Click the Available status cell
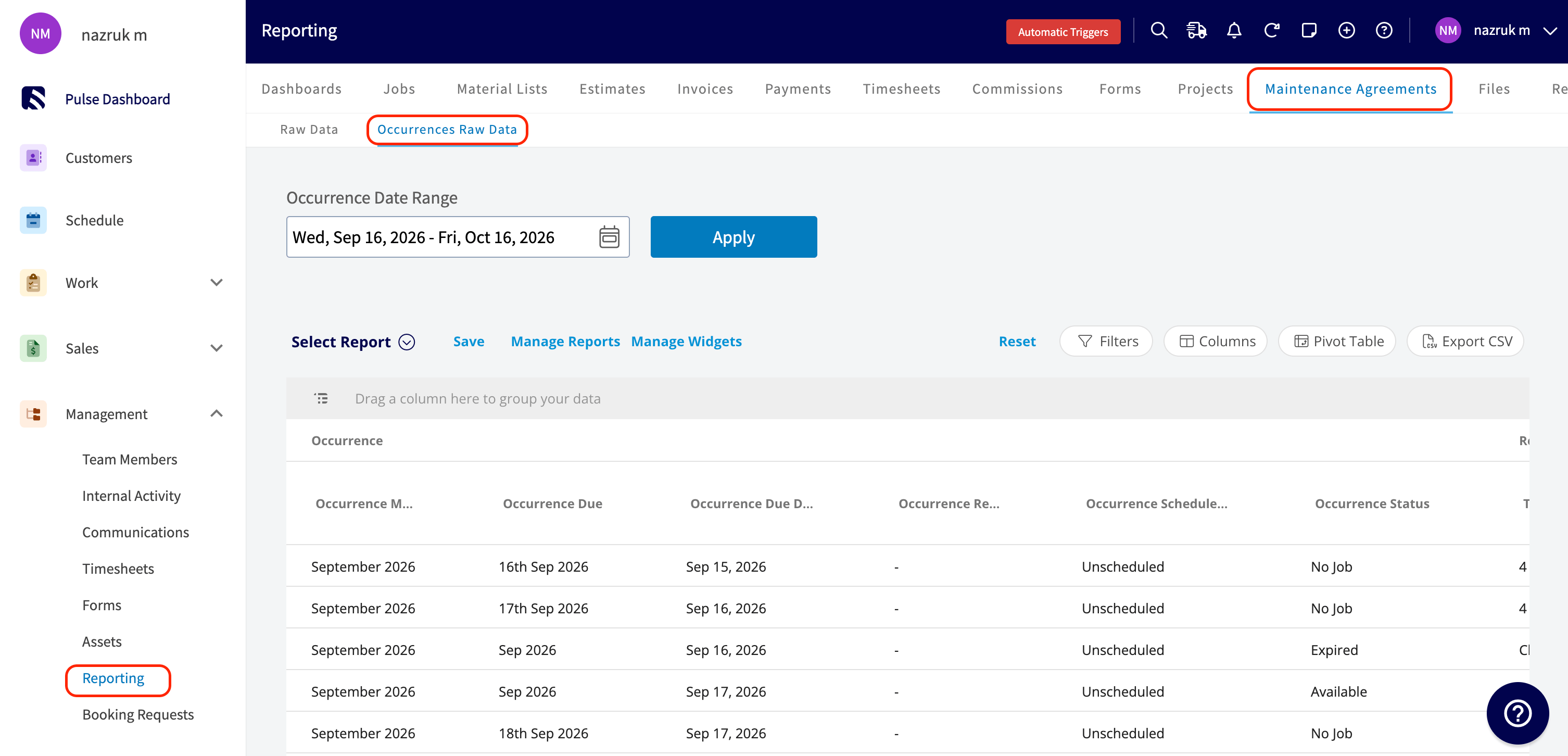This screenshot has width=1568, height=756. click(x=1338, y=691)
